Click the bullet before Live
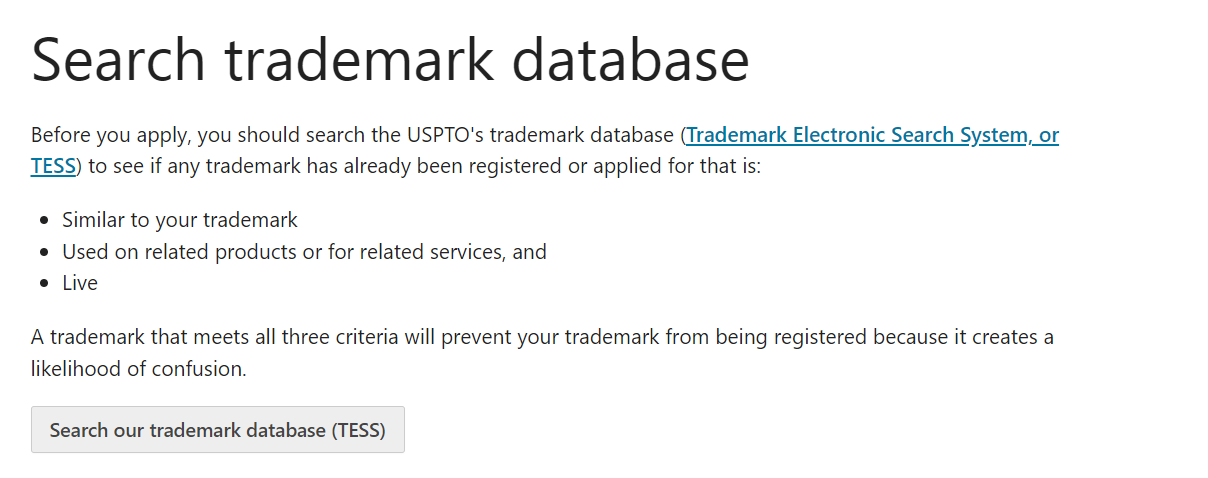The image size is (1208, 478). [x=43, y=284]
